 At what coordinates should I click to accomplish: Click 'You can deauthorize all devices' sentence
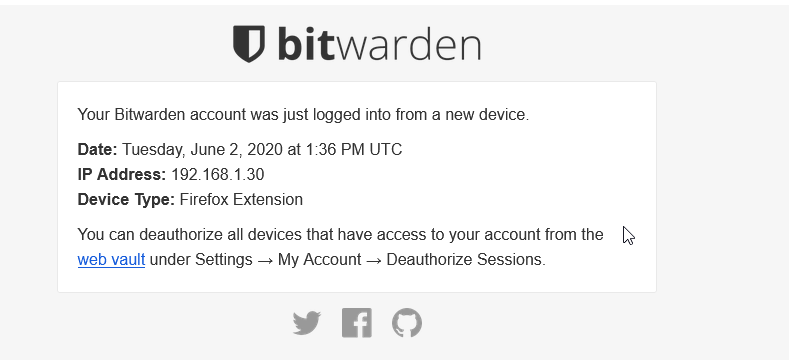pyautogui.click(x=340, y=235)
